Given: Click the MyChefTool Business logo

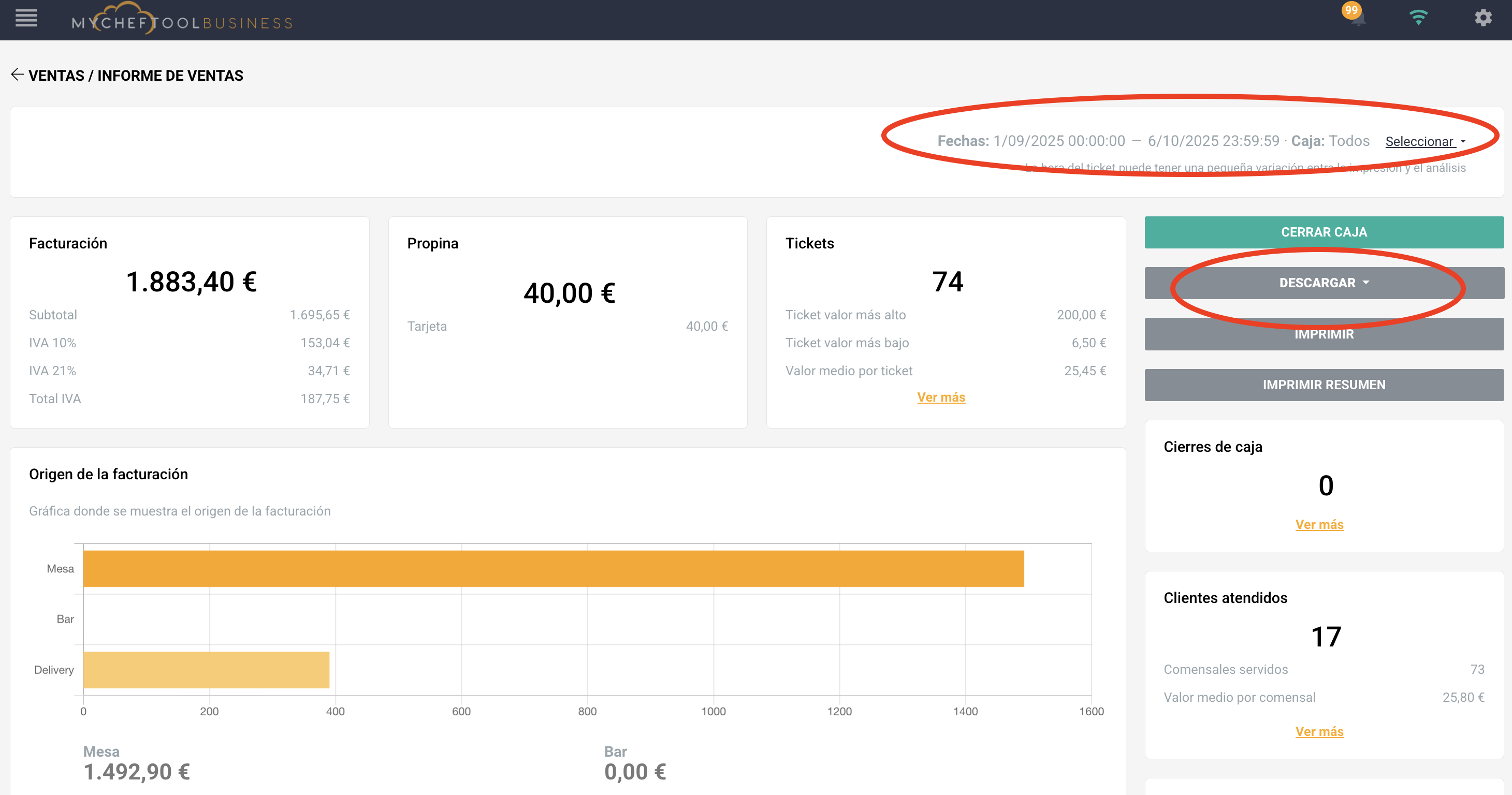Looking at the screenshot, I should (x=182, y=20).
